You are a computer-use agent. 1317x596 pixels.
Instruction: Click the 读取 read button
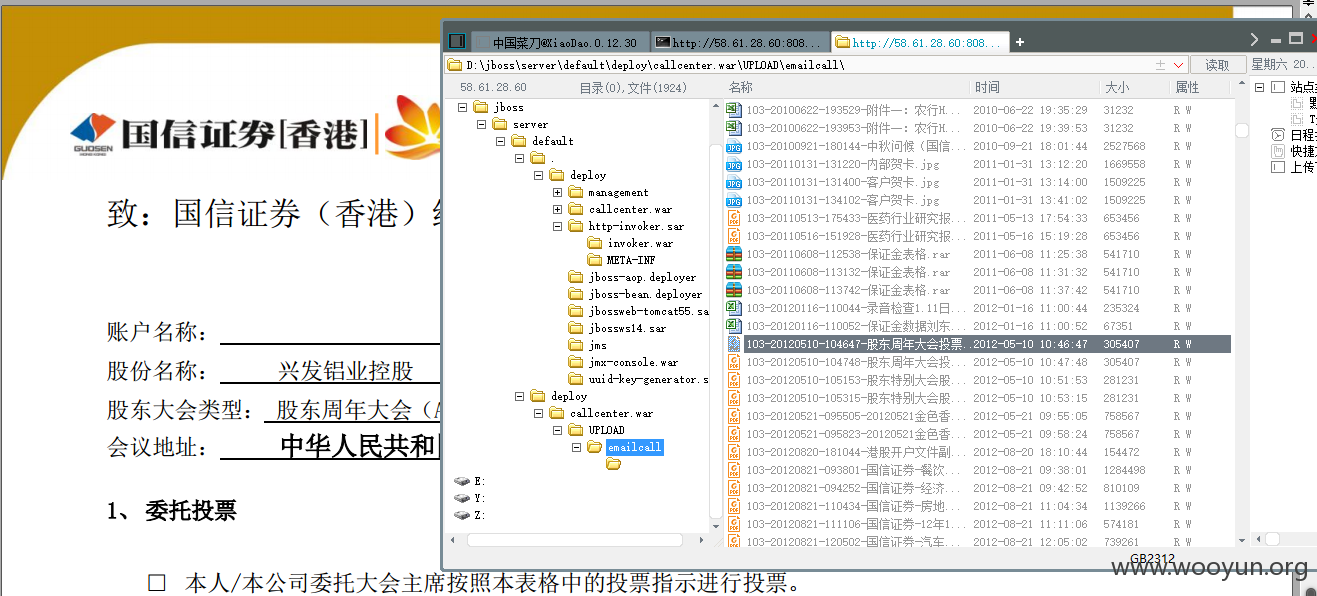point(1217,65)
